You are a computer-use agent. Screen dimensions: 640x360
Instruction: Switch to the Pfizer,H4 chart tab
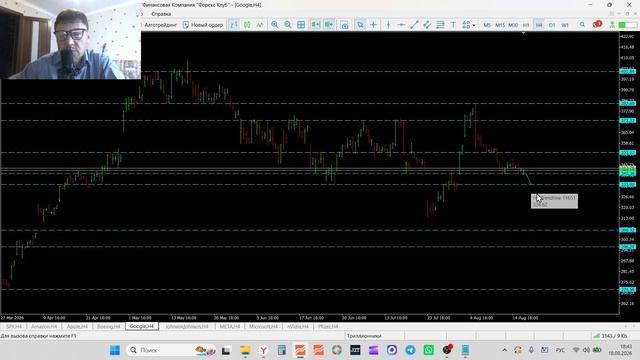point(328,327)
